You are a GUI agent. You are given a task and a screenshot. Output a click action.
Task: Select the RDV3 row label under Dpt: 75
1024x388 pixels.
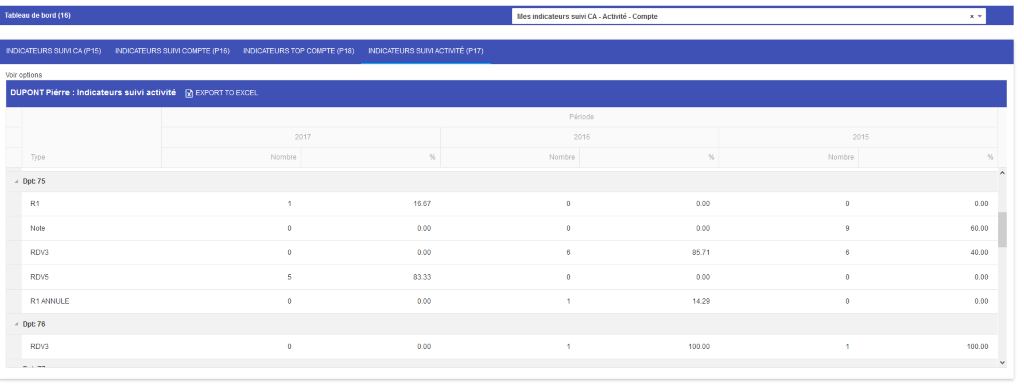(39, 253)
